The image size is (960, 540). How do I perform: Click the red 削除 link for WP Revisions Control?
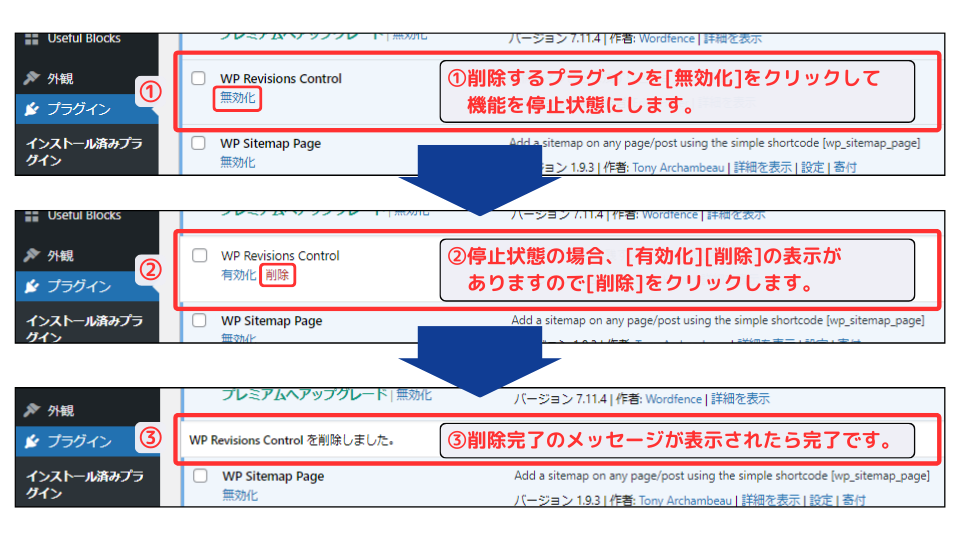(x=277, y=275)
